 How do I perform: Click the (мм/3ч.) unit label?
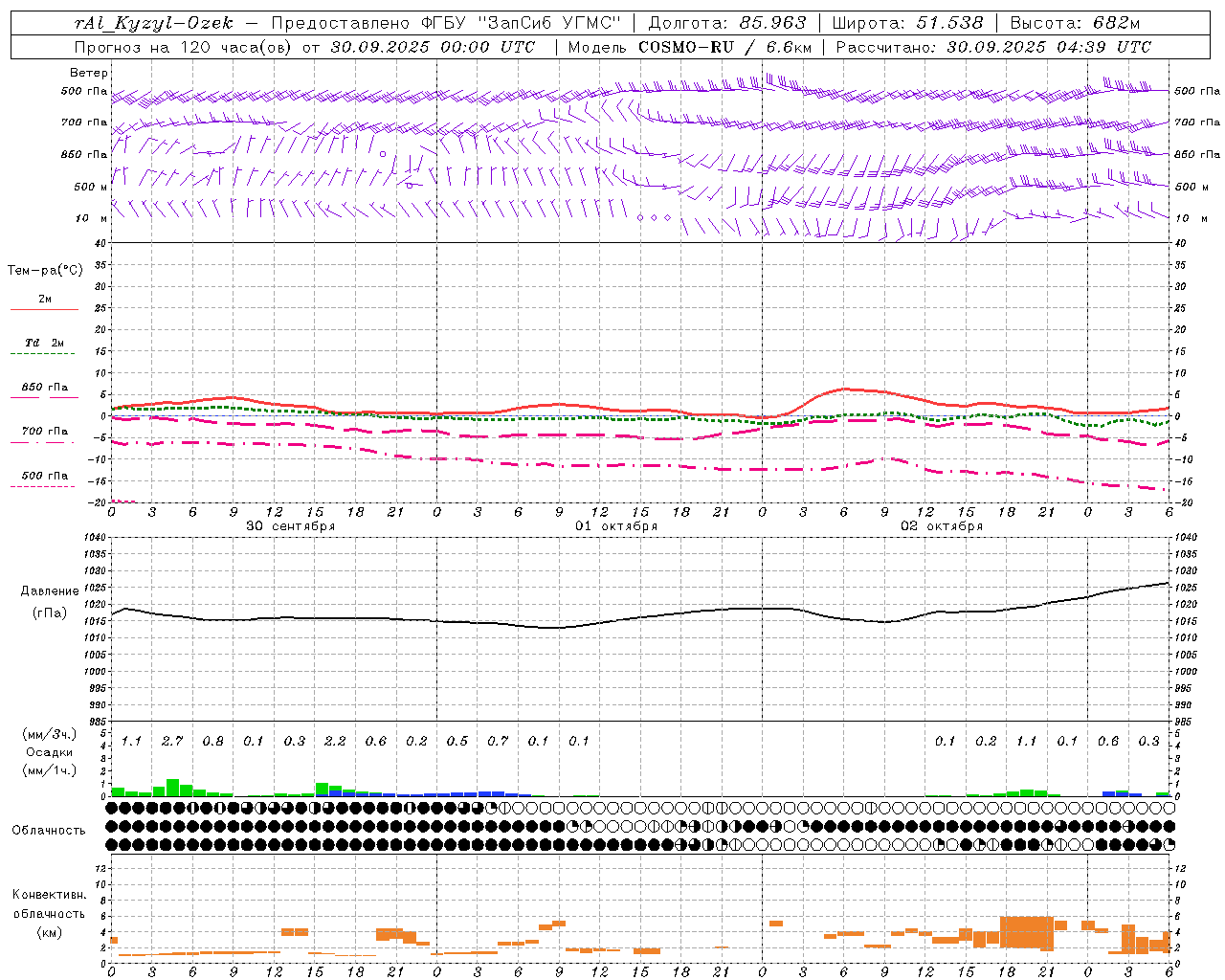(x=49, y=734)
